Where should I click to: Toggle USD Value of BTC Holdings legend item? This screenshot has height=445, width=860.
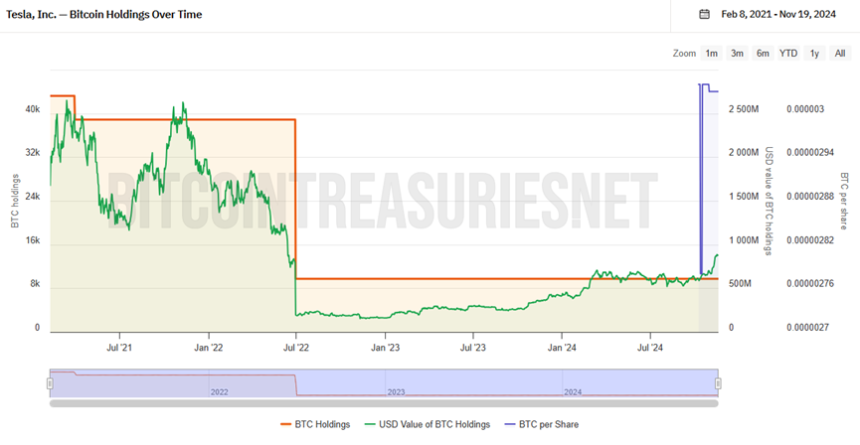[427, 424]
